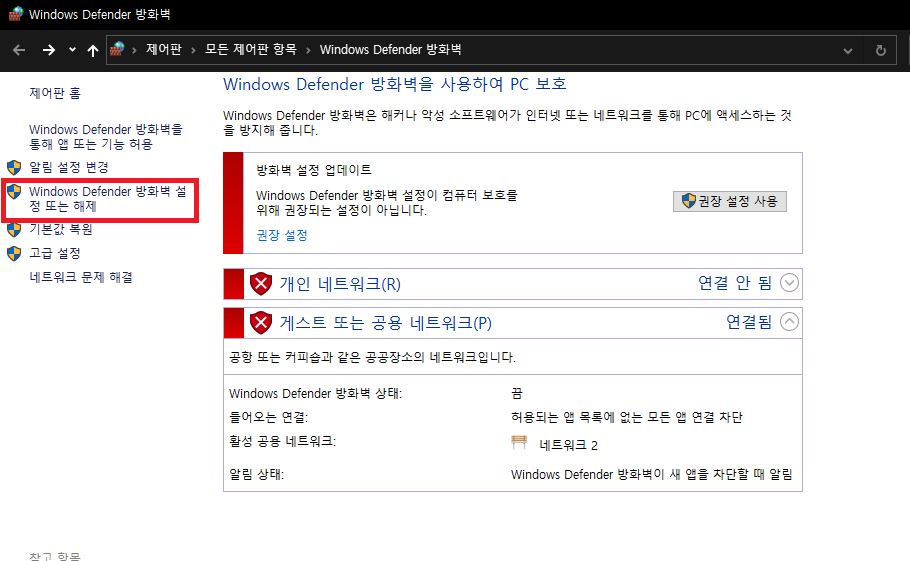Click shield icon beside 기본값 복원

[14, 230]
